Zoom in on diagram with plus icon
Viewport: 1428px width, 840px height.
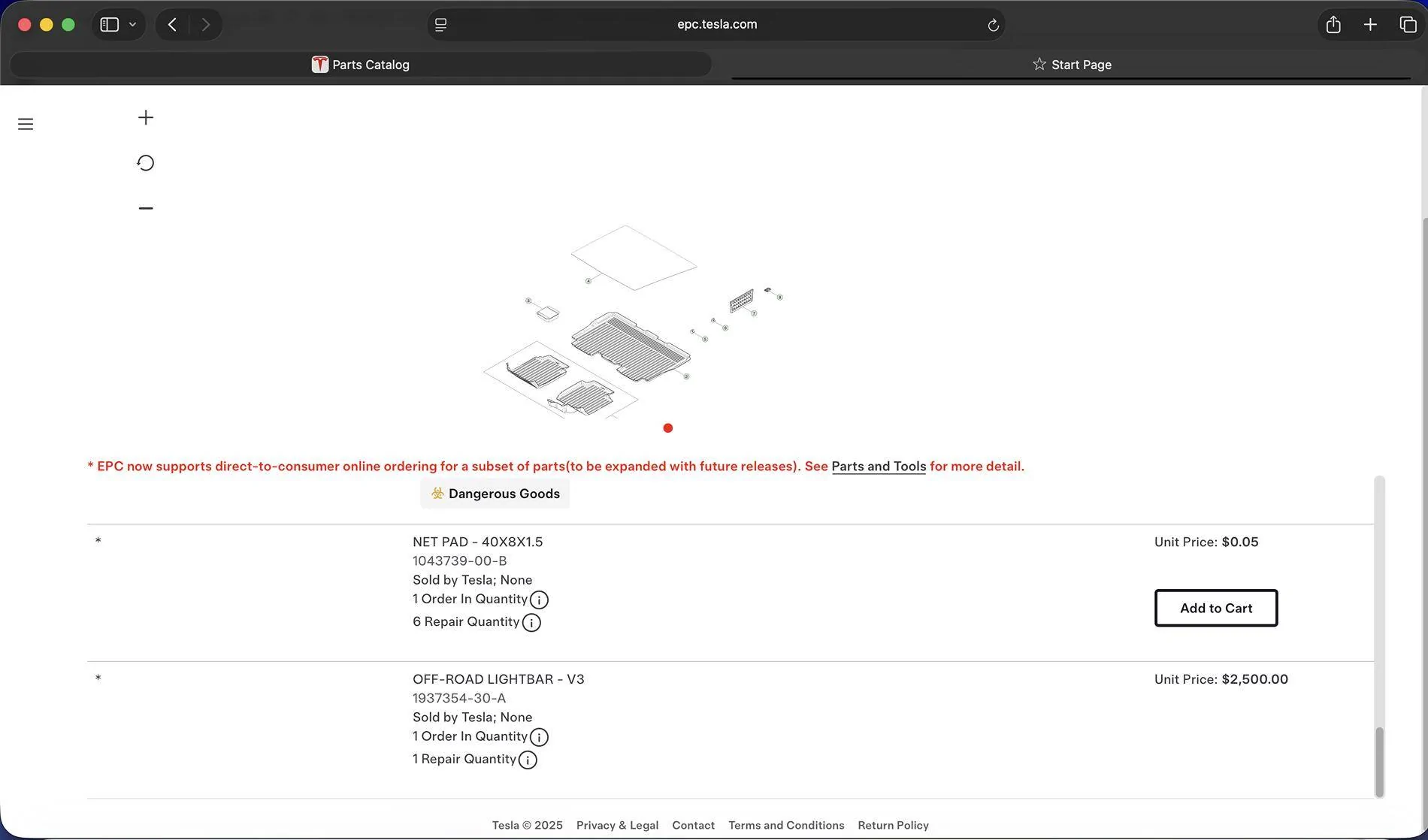point(146,117)
